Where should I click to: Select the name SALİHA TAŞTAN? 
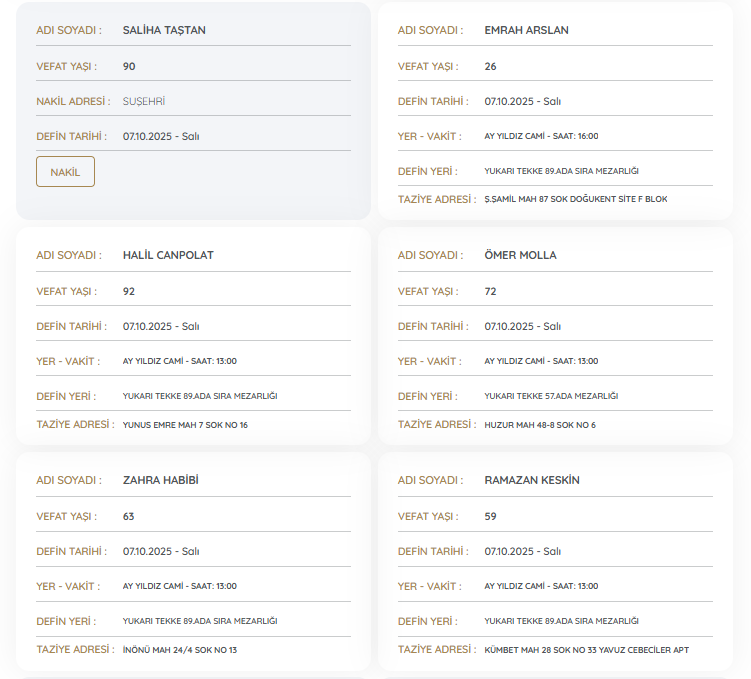tap(164, 30)
